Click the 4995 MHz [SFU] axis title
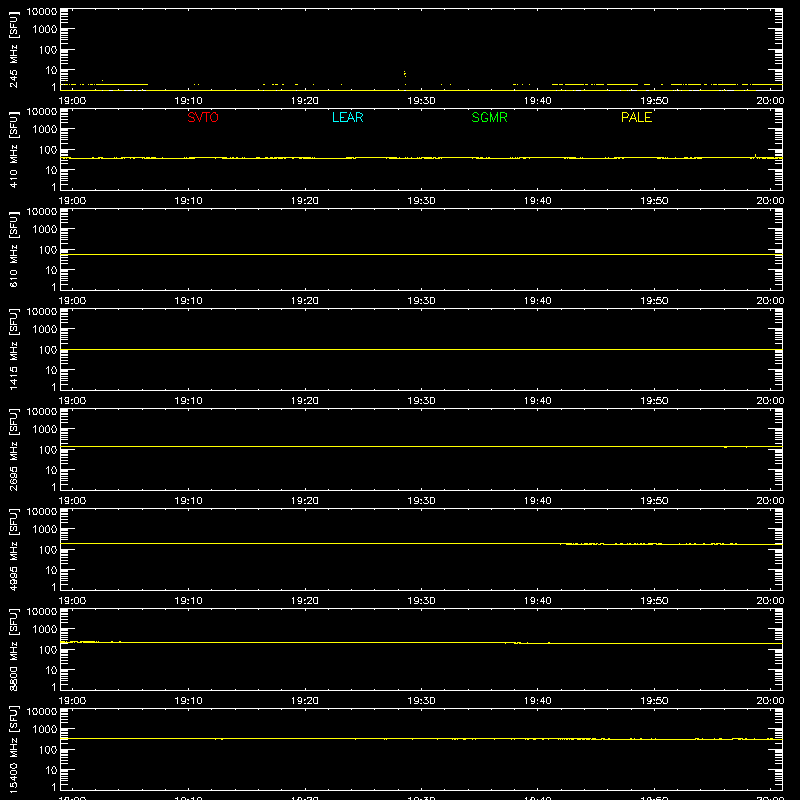Image resolution: width=800 pixels, height=800 pixels. point(13,549)
